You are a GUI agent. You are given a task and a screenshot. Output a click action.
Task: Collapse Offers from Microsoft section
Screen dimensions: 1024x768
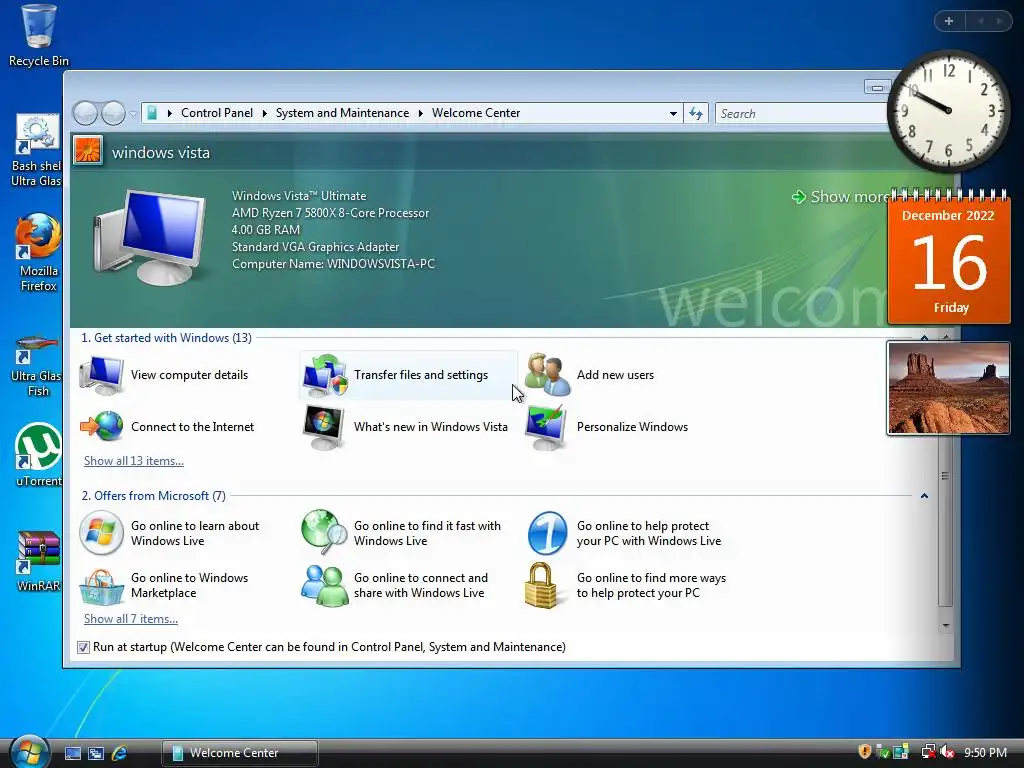[924, 496]
